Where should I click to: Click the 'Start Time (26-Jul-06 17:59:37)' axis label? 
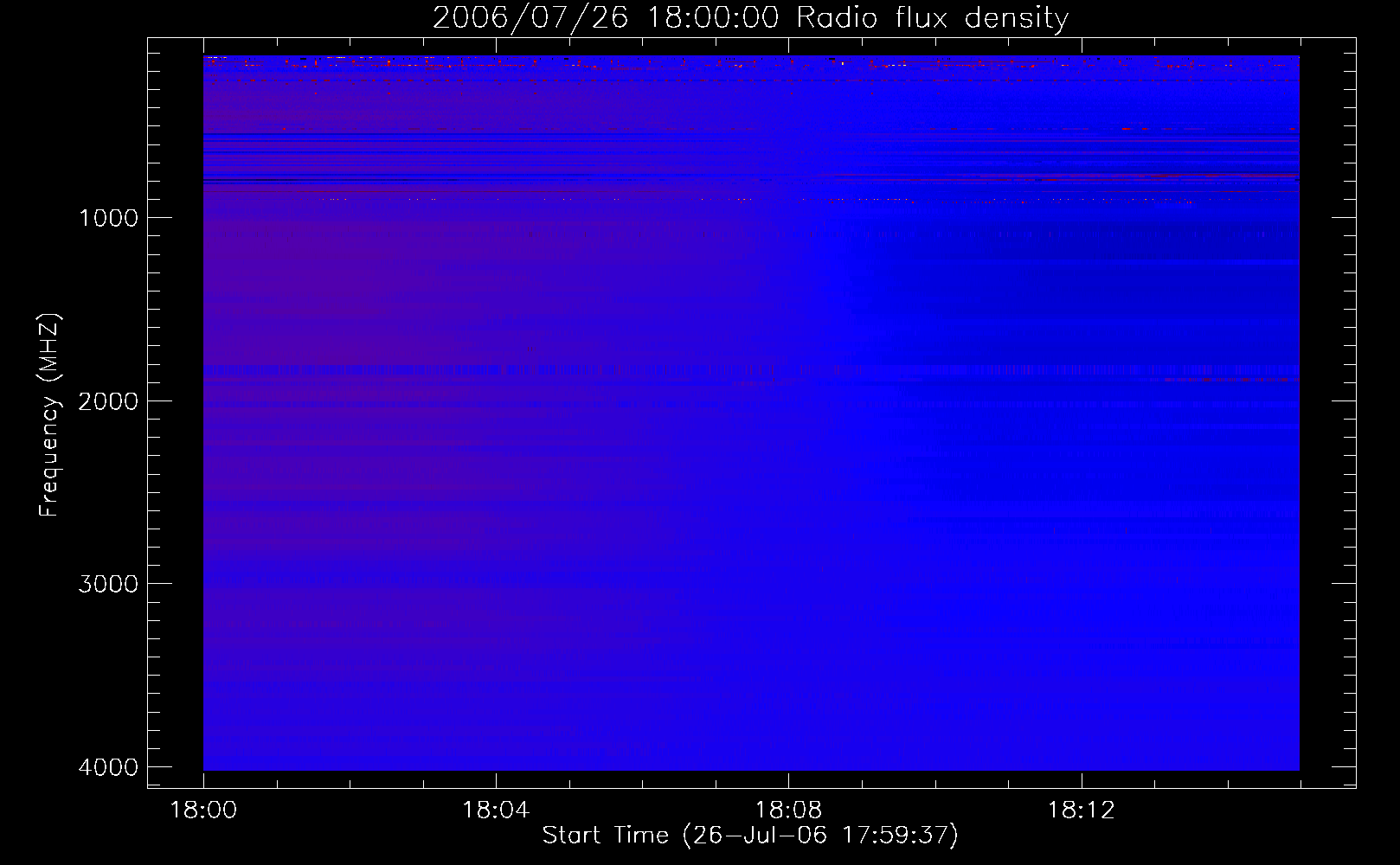(x=750, y=836)
